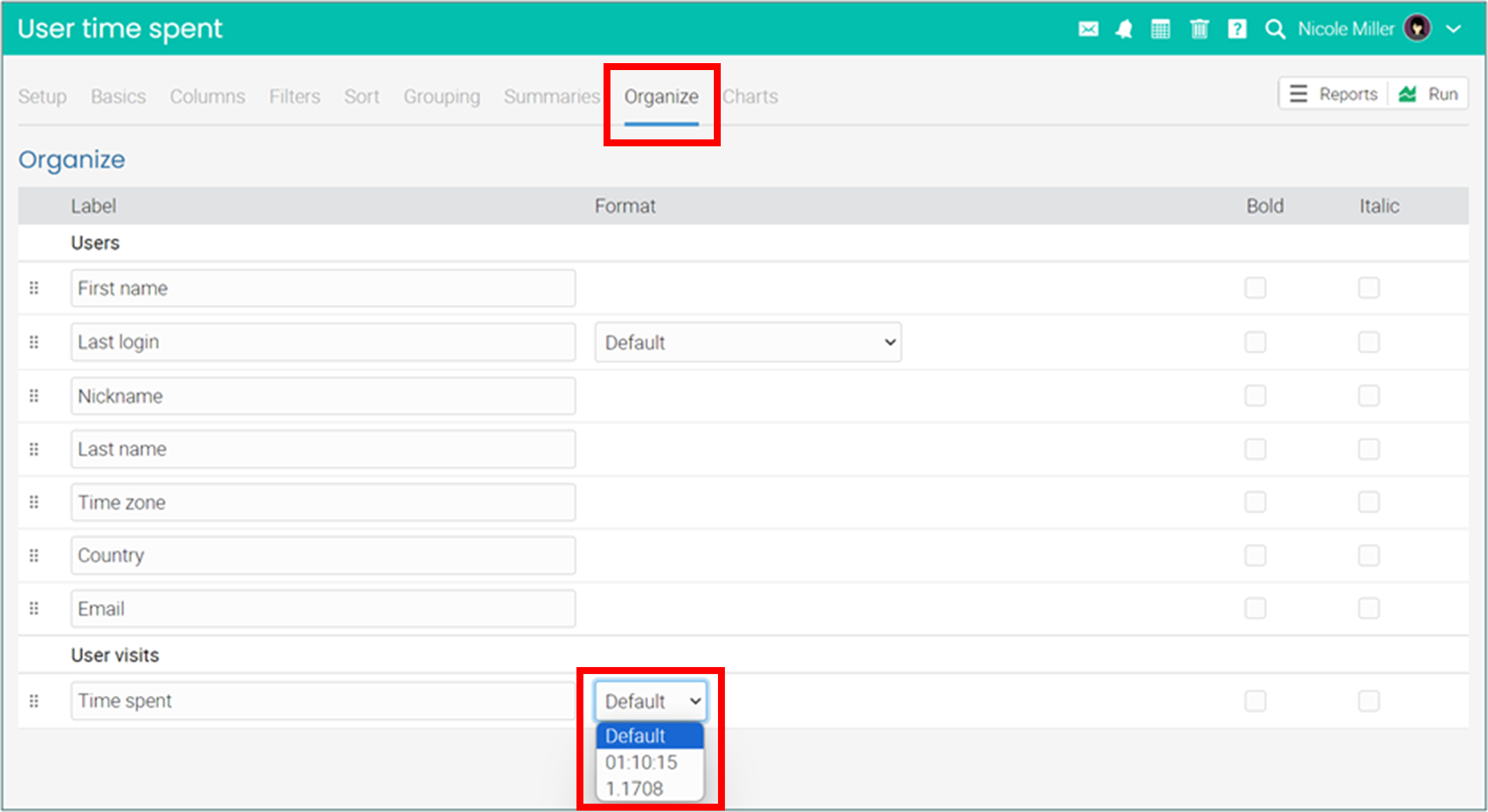This screenshot has width=1488, height=812.
Task: Open the help question mark icon
Action: 1237,29
